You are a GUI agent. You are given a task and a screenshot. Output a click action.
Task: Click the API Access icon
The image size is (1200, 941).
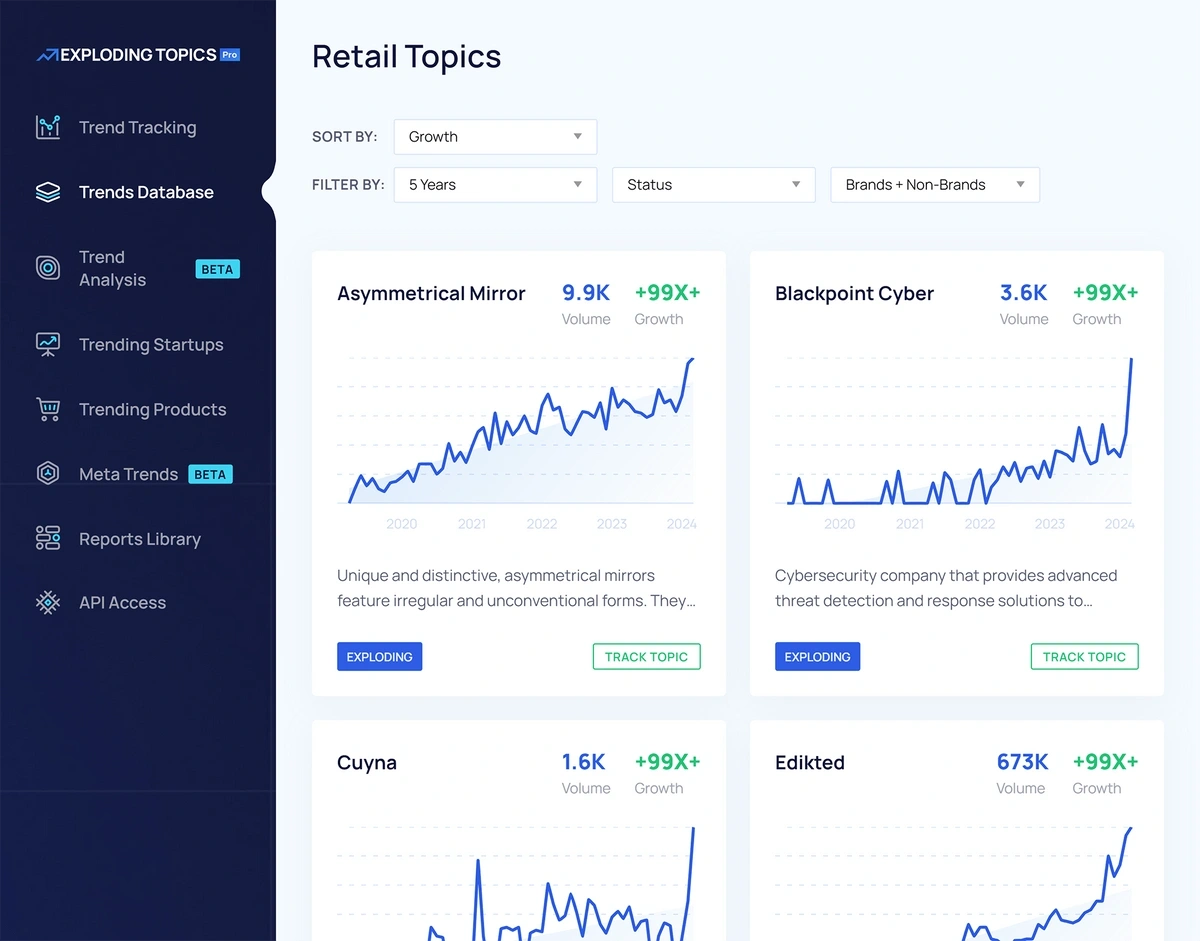(48, 602)
